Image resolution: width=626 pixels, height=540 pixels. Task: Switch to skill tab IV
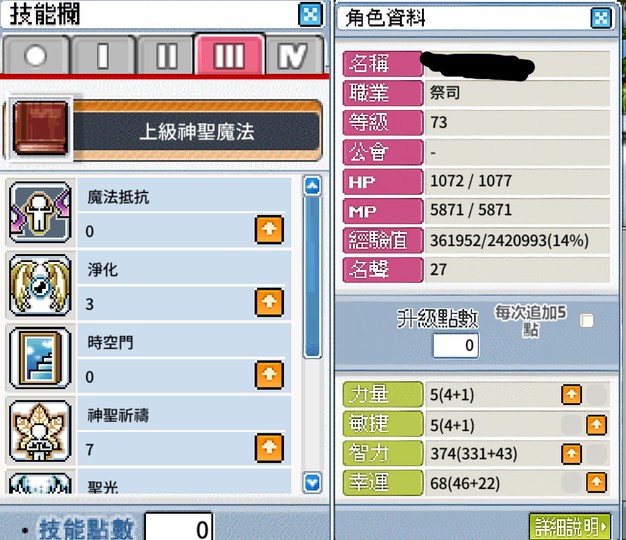point(293,55)
